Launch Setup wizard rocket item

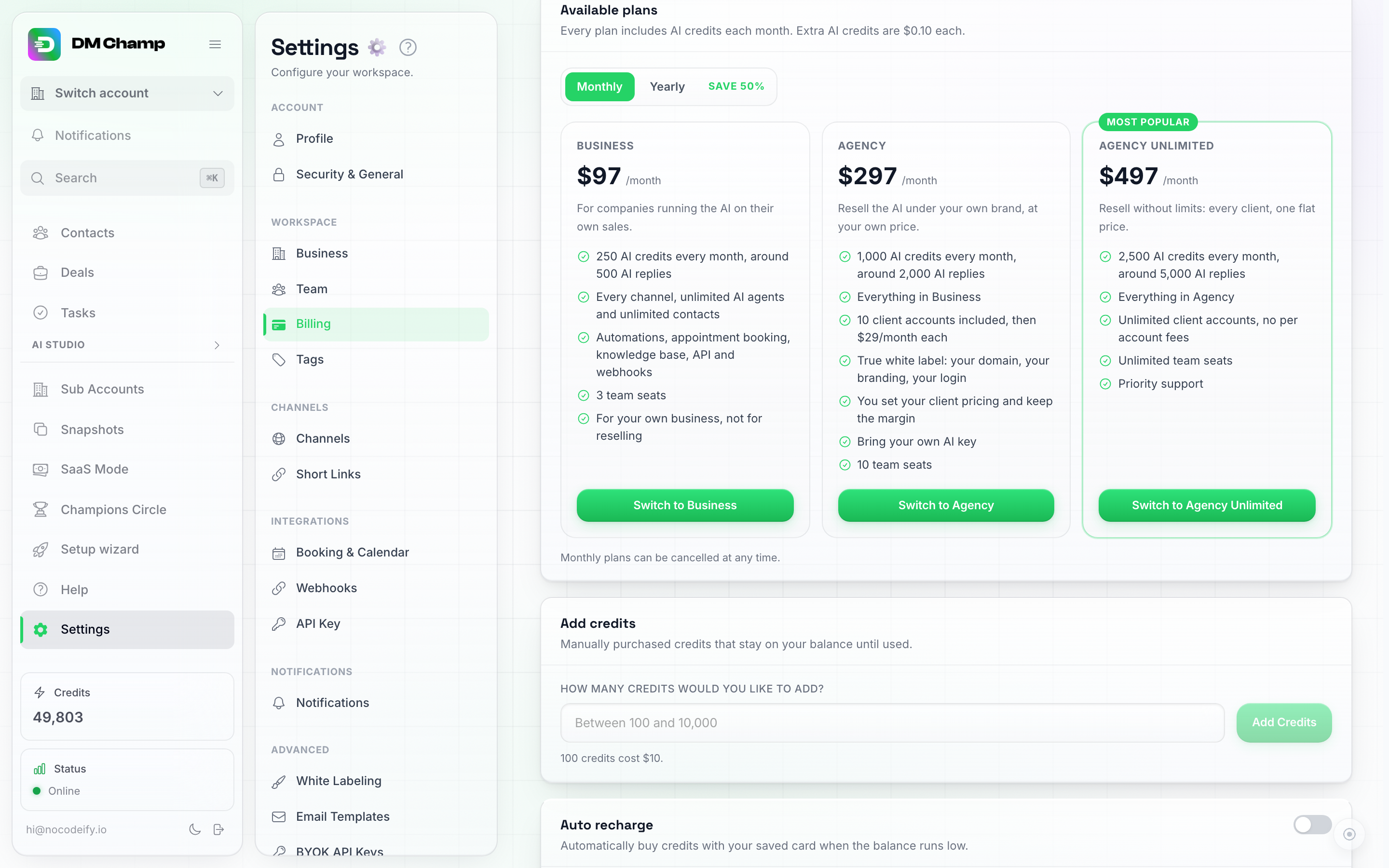[x=127, y=549]
